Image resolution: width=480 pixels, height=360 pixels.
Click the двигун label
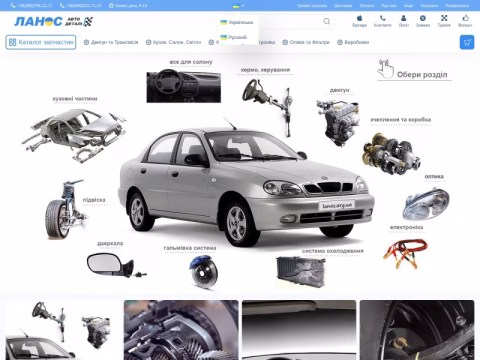point(340,90)
